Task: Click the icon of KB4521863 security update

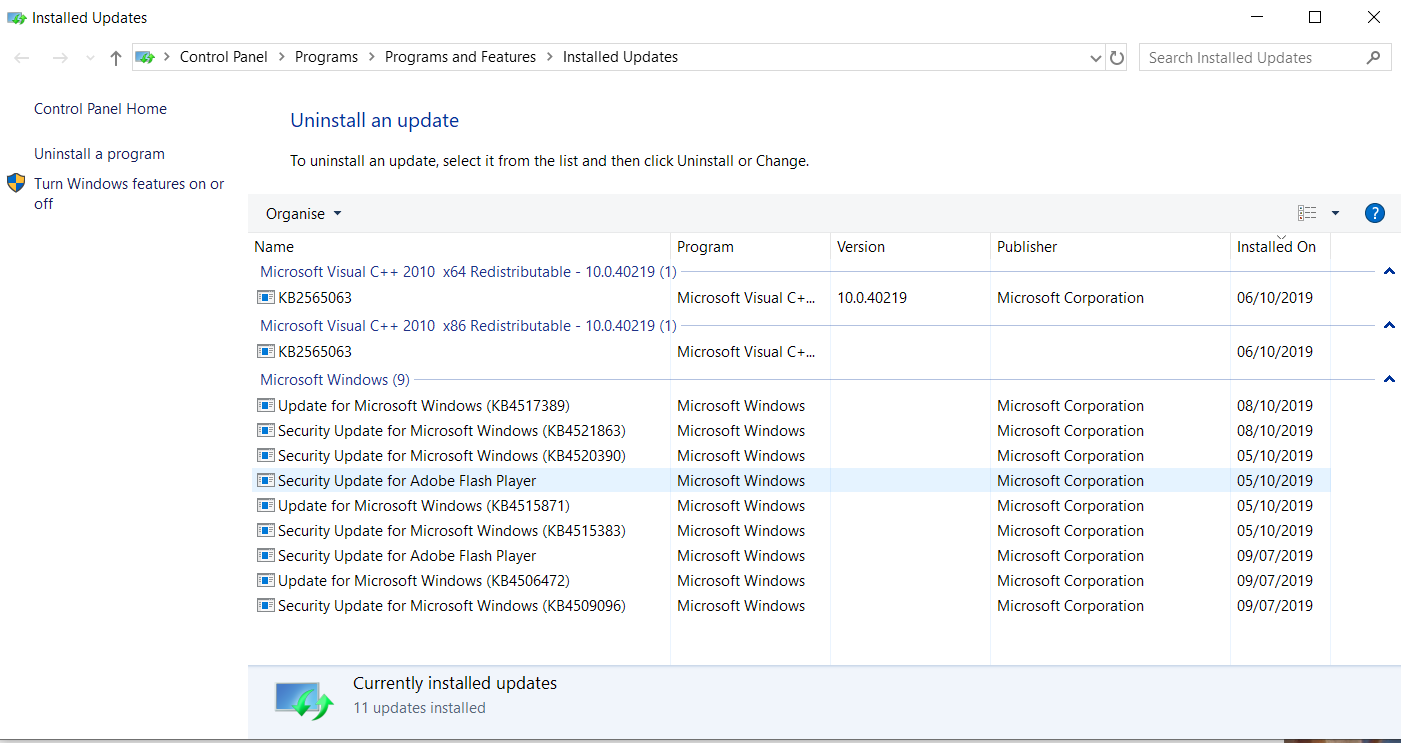Action: (266, 430)
